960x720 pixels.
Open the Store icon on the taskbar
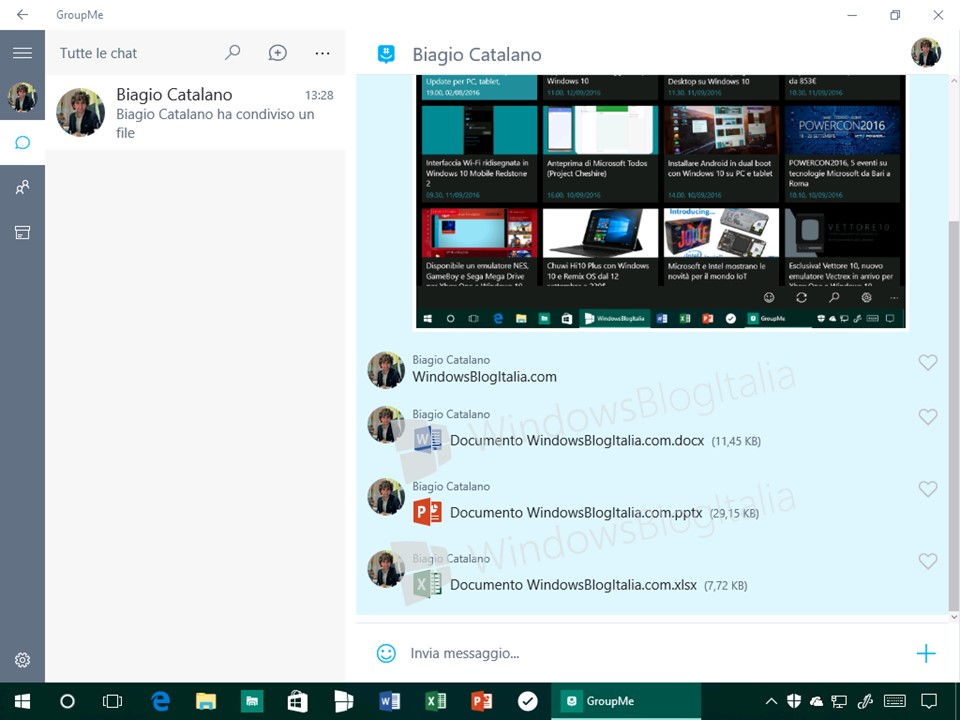298,701
